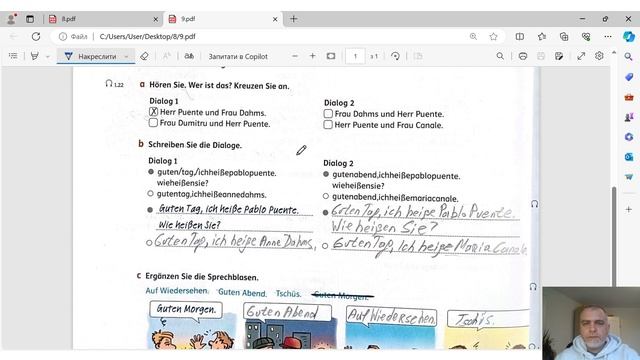Image resolution: width=640 pixels, height=360 pixels.
Task: Open sidebar Tools briefcase
Action: click(629, 97)
